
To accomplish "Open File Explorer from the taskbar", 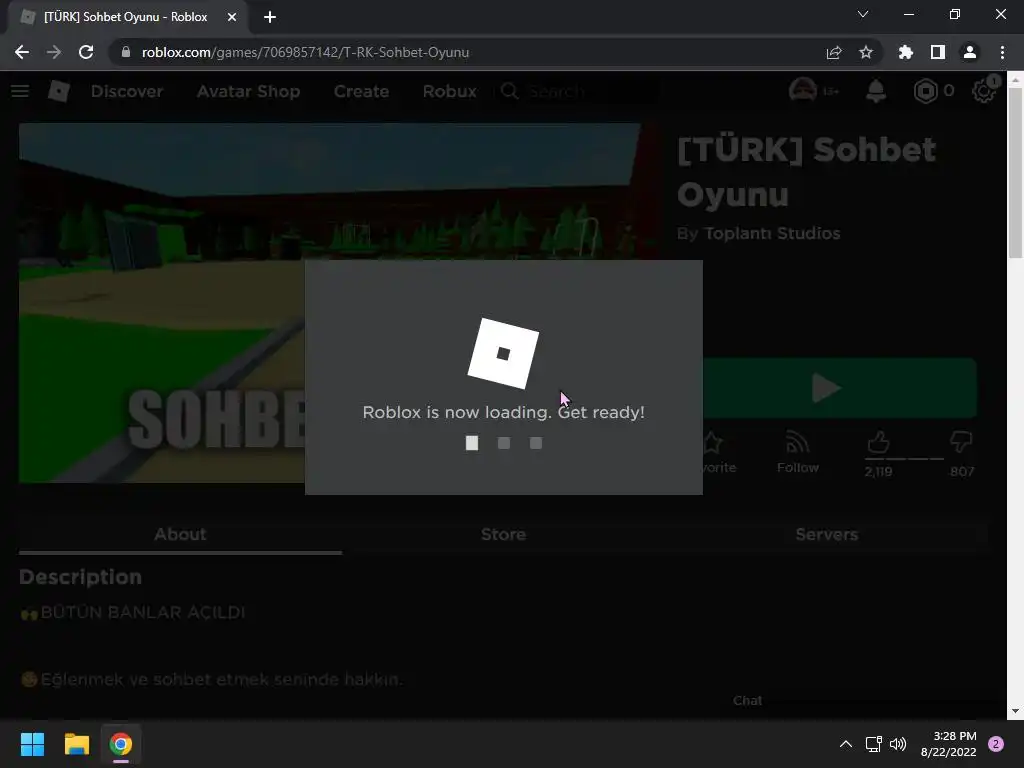I will tap(76, 744).
